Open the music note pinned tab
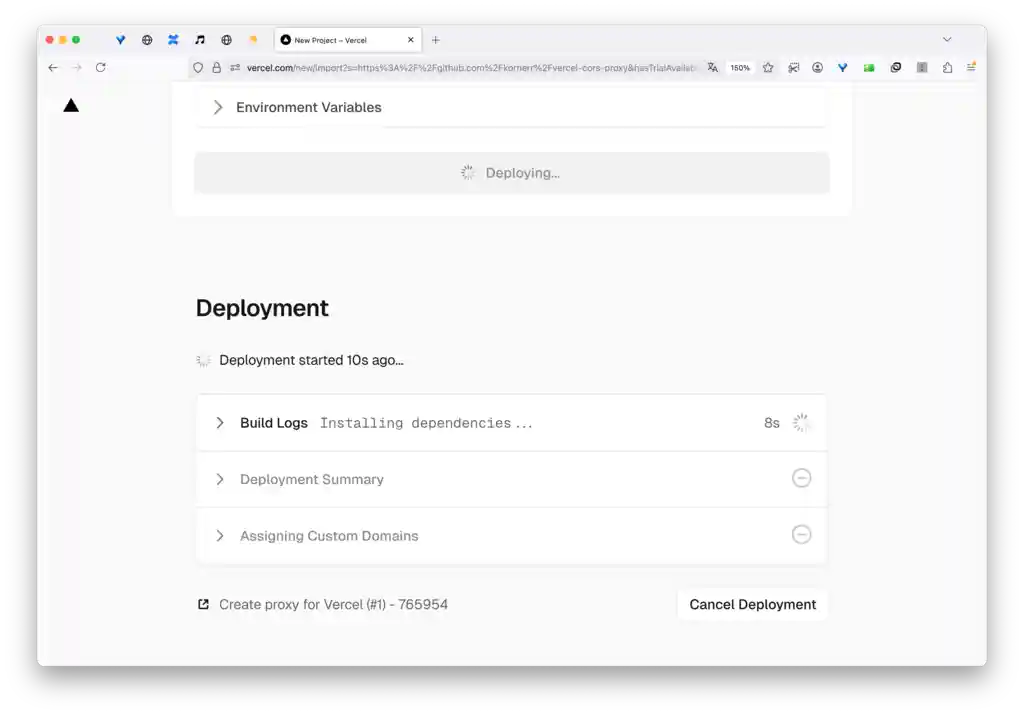Image resolution: width=1024 pixels, height=715 pixels. point(200,40)
